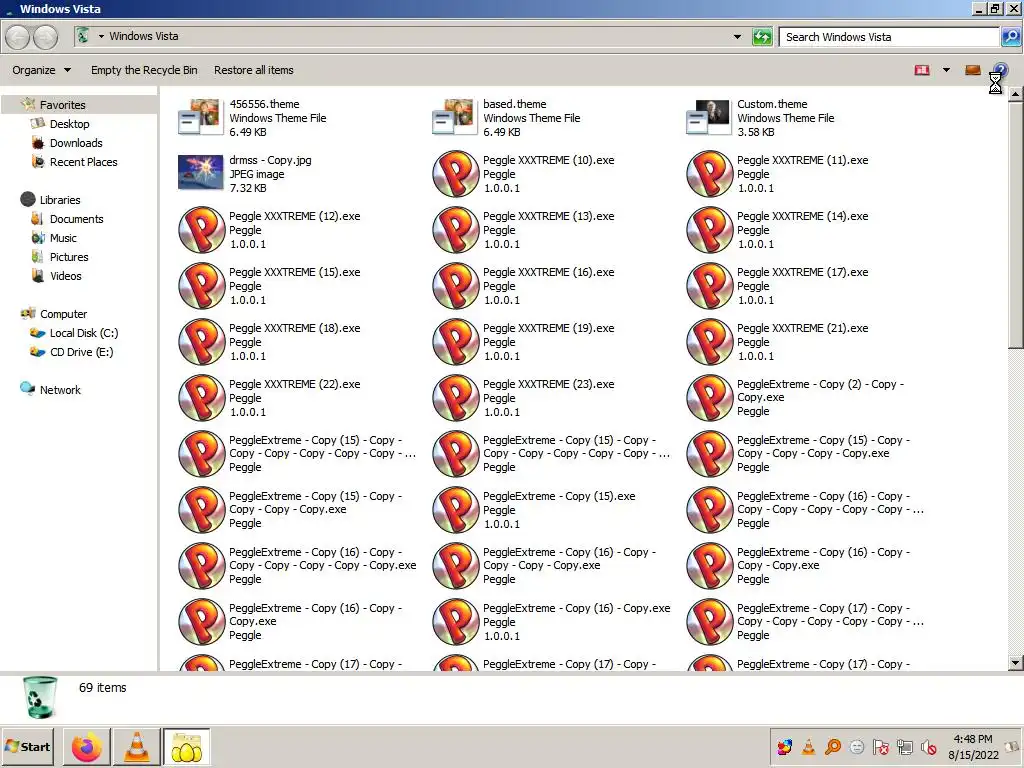Select Libraries in the navigation pane
The image size is (1024, 768).
pos(59,200)
